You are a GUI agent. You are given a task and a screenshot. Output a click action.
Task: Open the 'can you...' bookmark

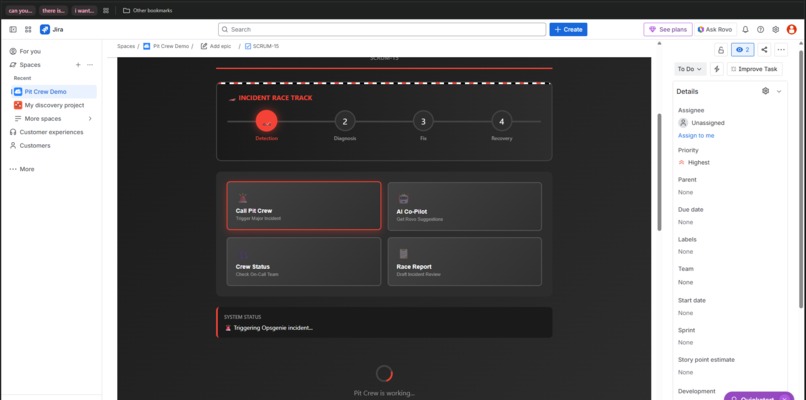[x=21, y=10]
